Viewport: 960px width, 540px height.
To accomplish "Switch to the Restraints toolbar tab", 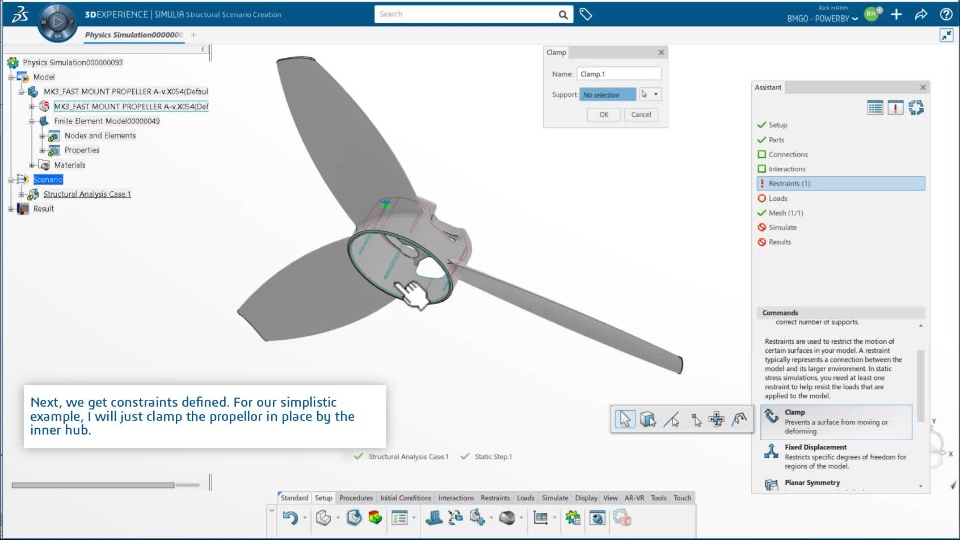I will 495,498.
